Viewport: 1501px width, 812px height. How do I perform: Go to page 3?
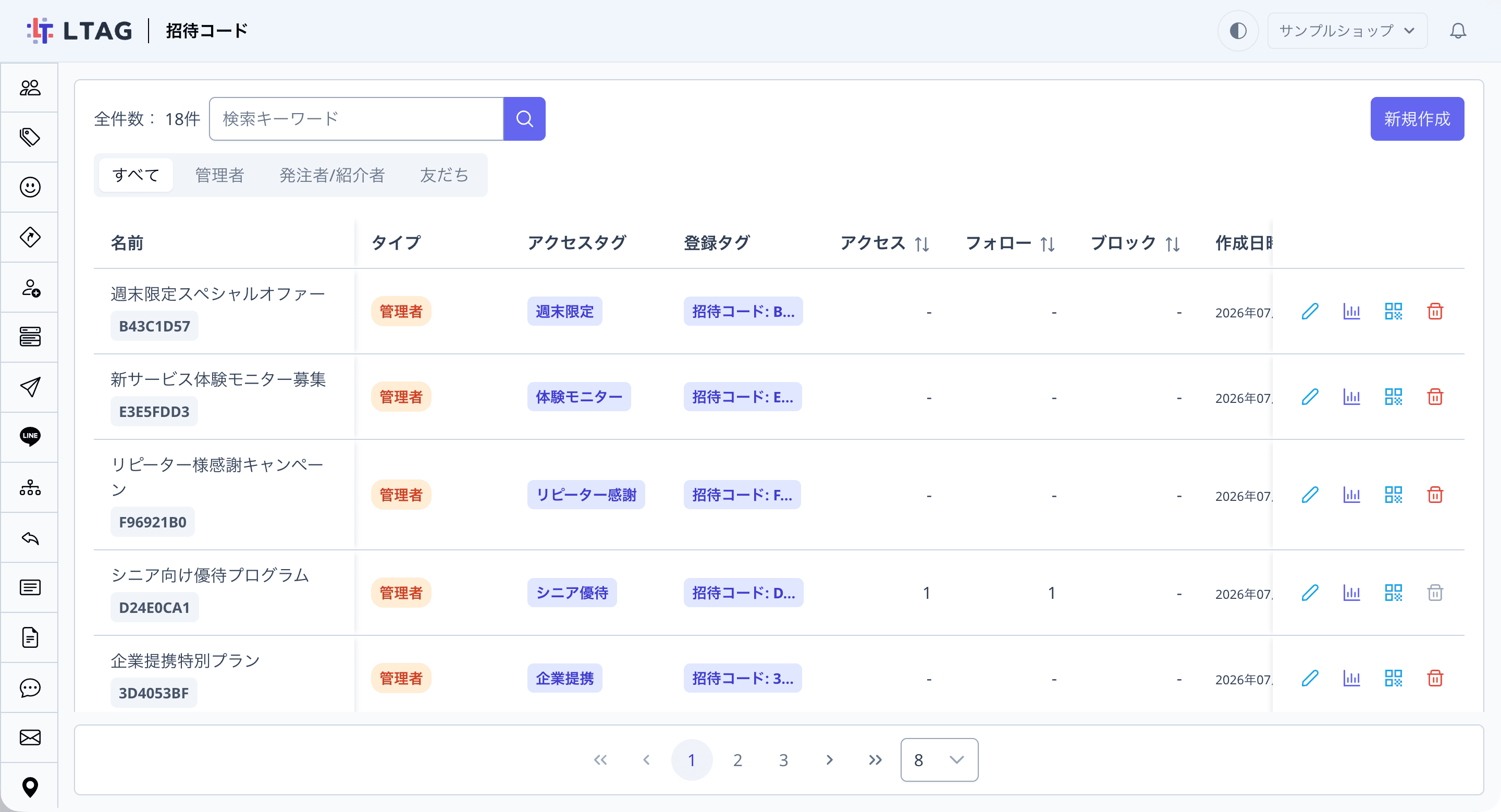[784, 759]
